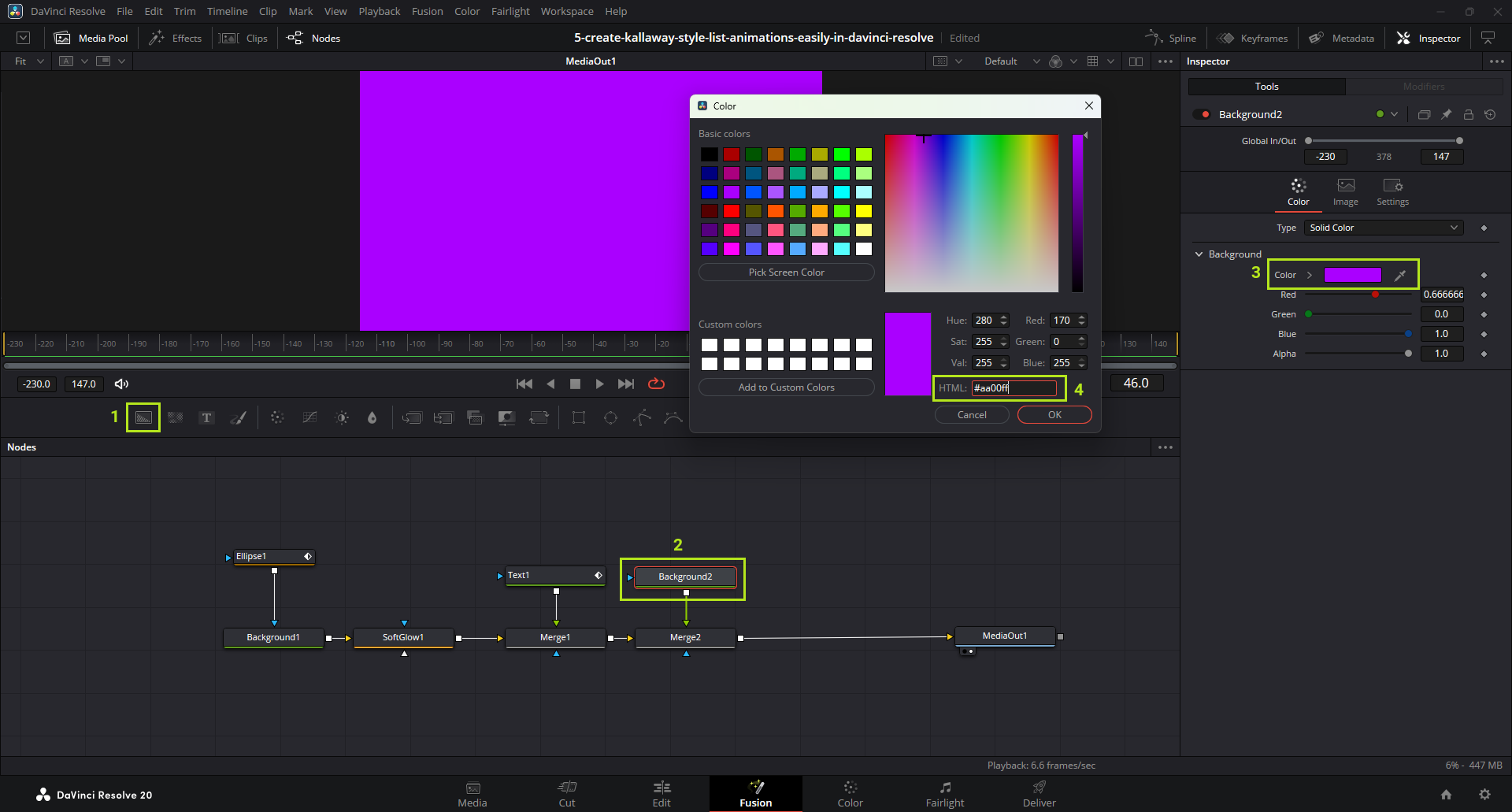This screenshot has width=1512, height=812.
Task: Select the Paint brush tool icon
Action: click(x=238, y=417)
